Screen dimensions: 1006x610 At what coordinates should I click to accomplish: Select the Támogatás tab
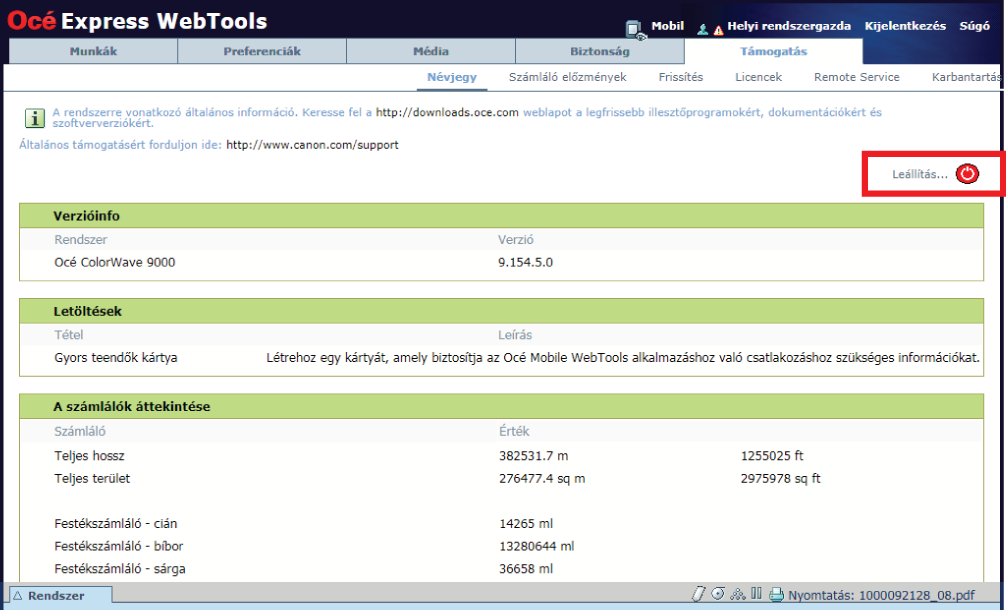click(x=773, y=51)
